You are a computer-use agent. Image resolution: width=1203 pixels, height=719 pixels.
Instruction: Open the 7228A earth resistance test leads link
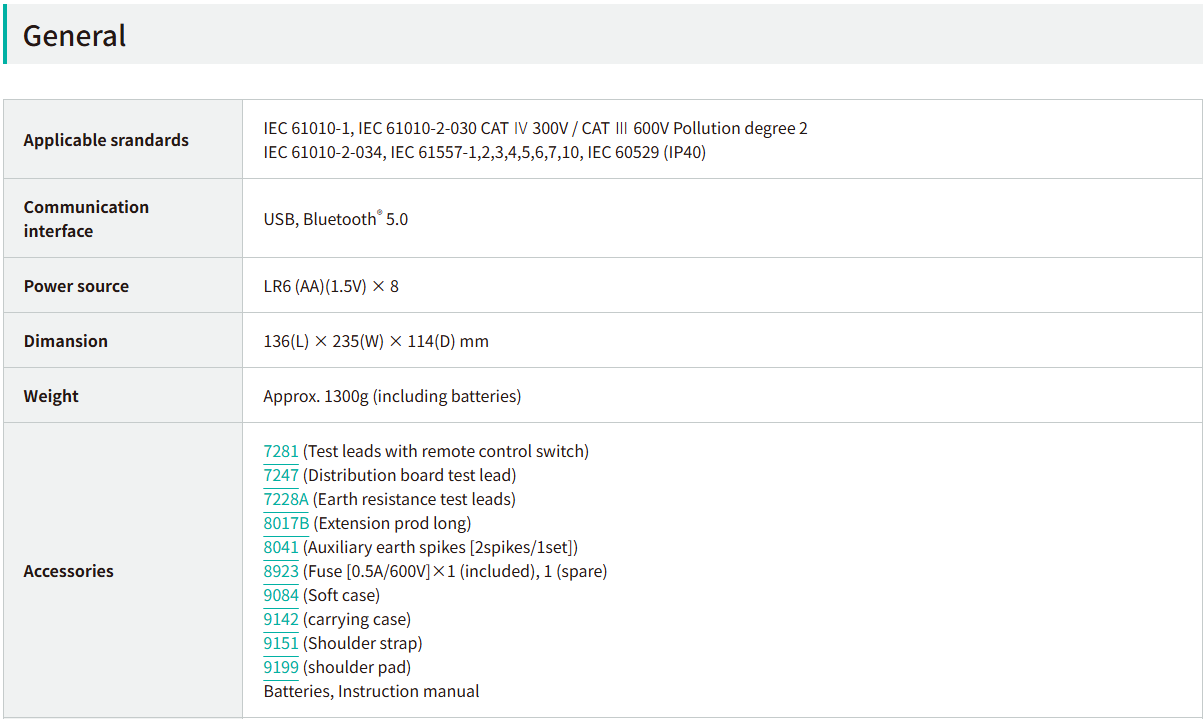pyautogui.click(x=286, y=499)
